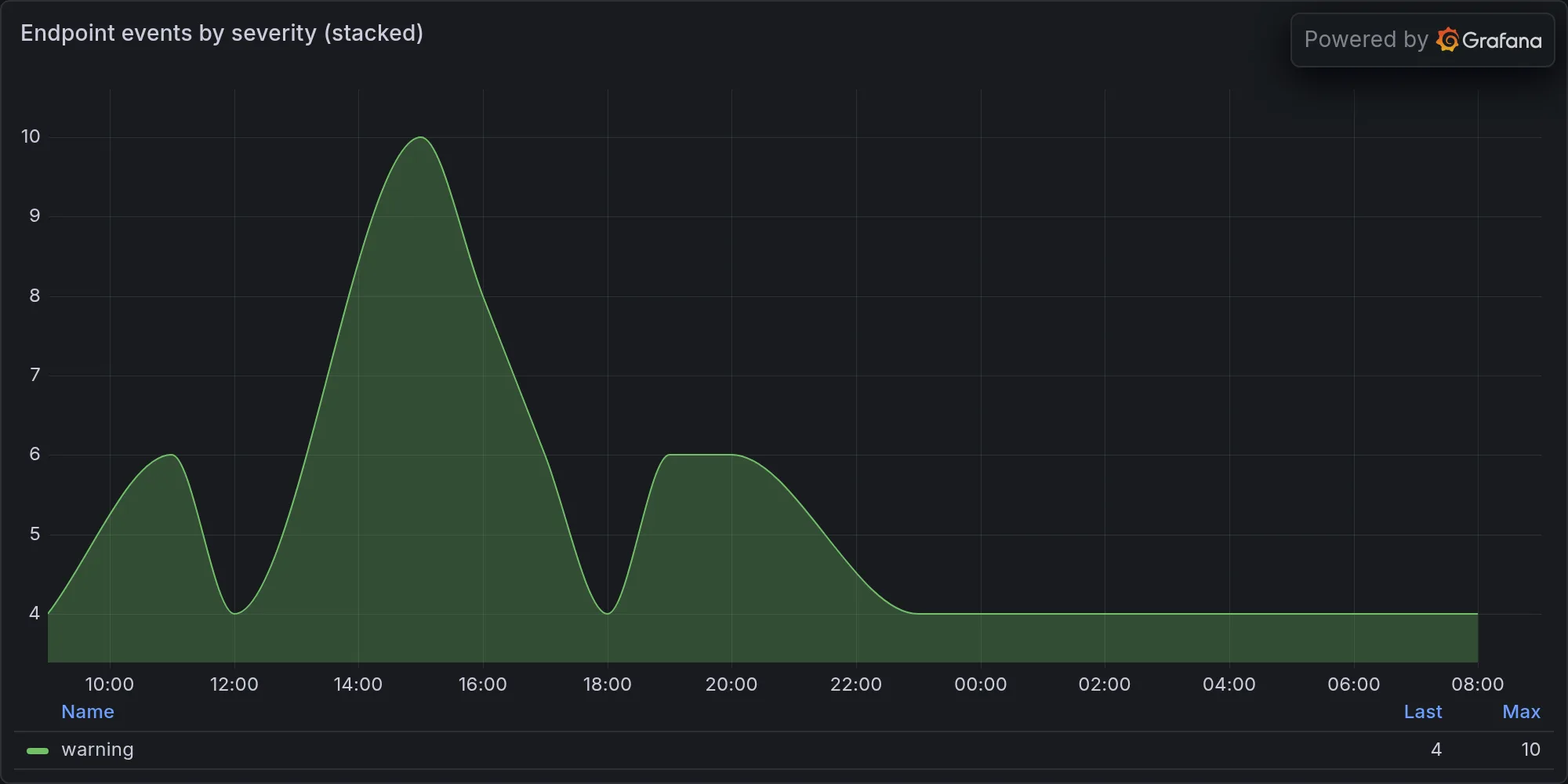Viewport: 1568px width, 784px height.
Task: Click the 02:00 time axis label
Action: [x=1105, y=684]
